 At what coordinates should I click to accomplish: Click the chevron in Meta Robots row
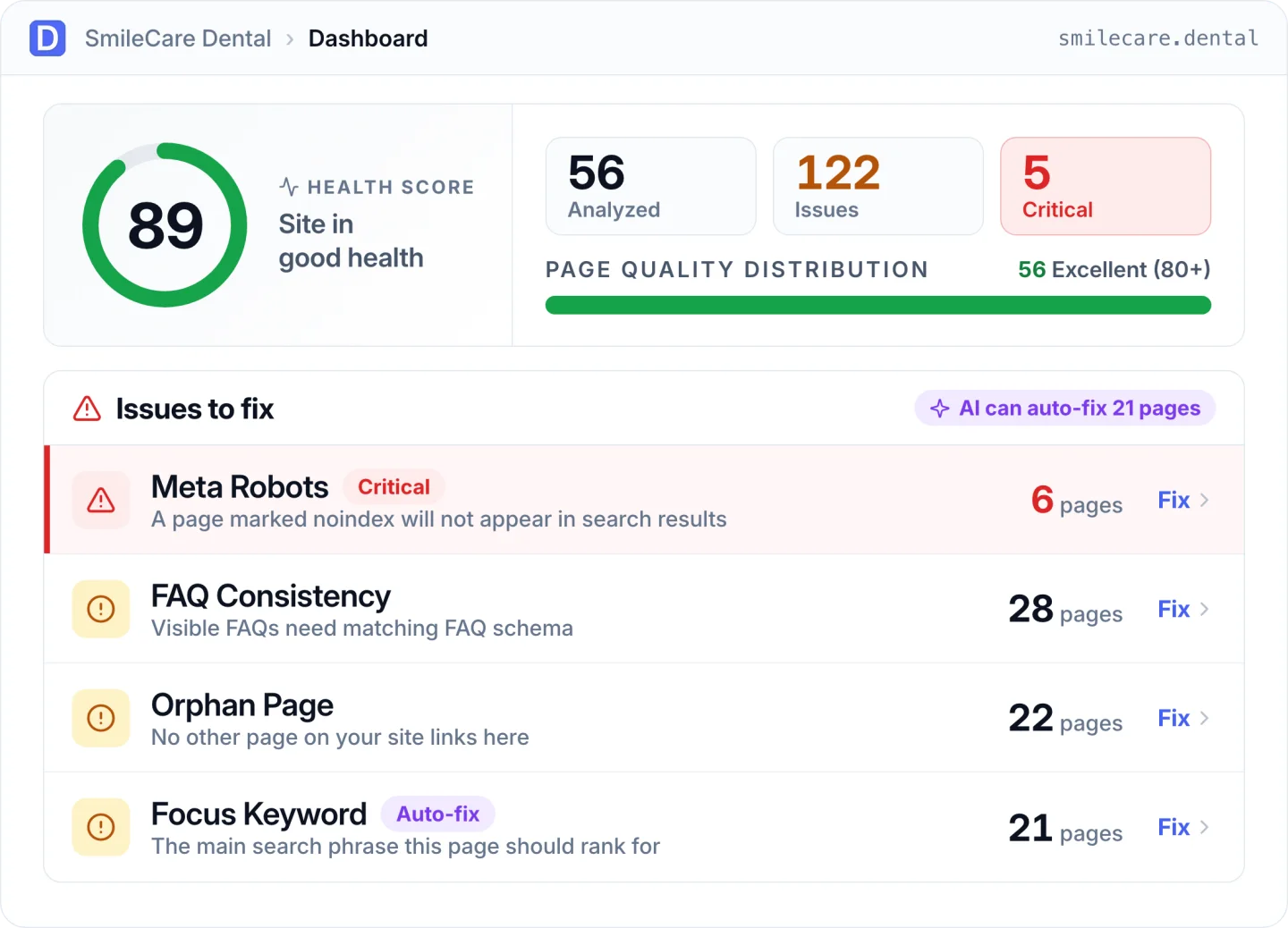[1205, 500]
